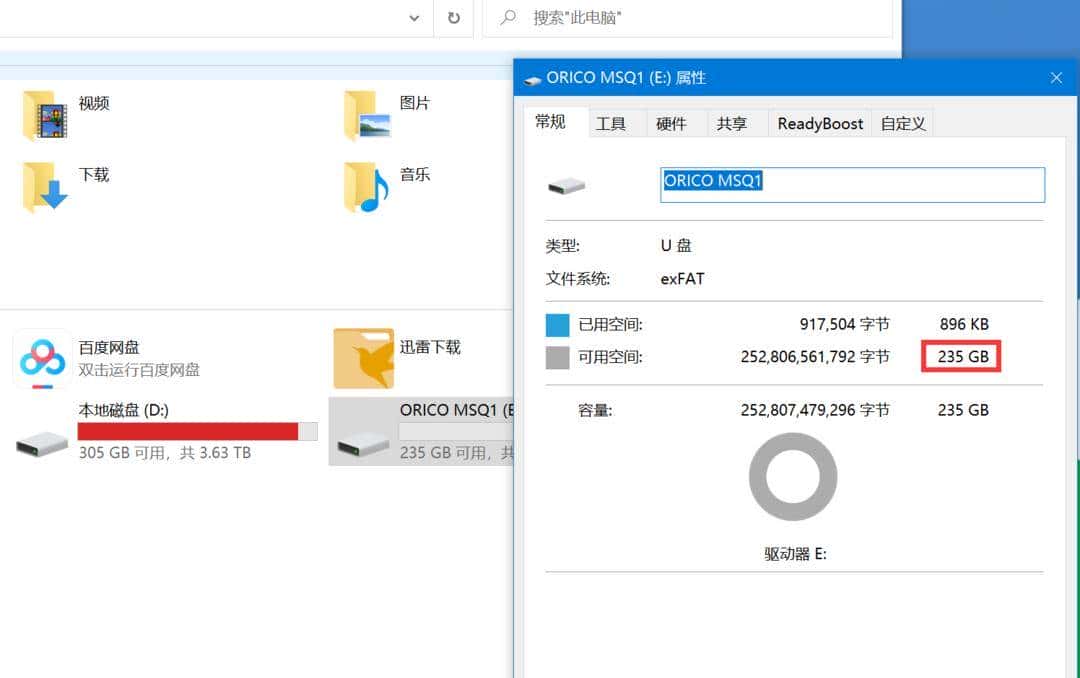The image size is (1080, 678).
Task: Click the refresh arrow near the address bar
Action: pos(455,18)
